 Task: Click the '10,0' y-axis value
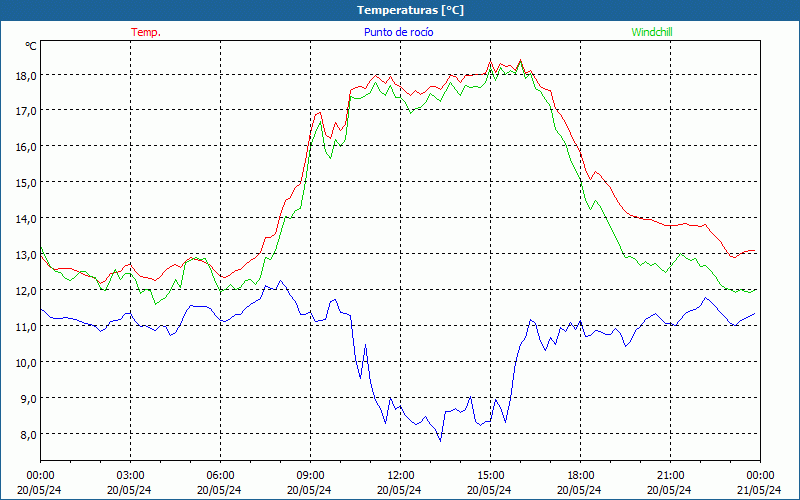(x=27, y=363)
